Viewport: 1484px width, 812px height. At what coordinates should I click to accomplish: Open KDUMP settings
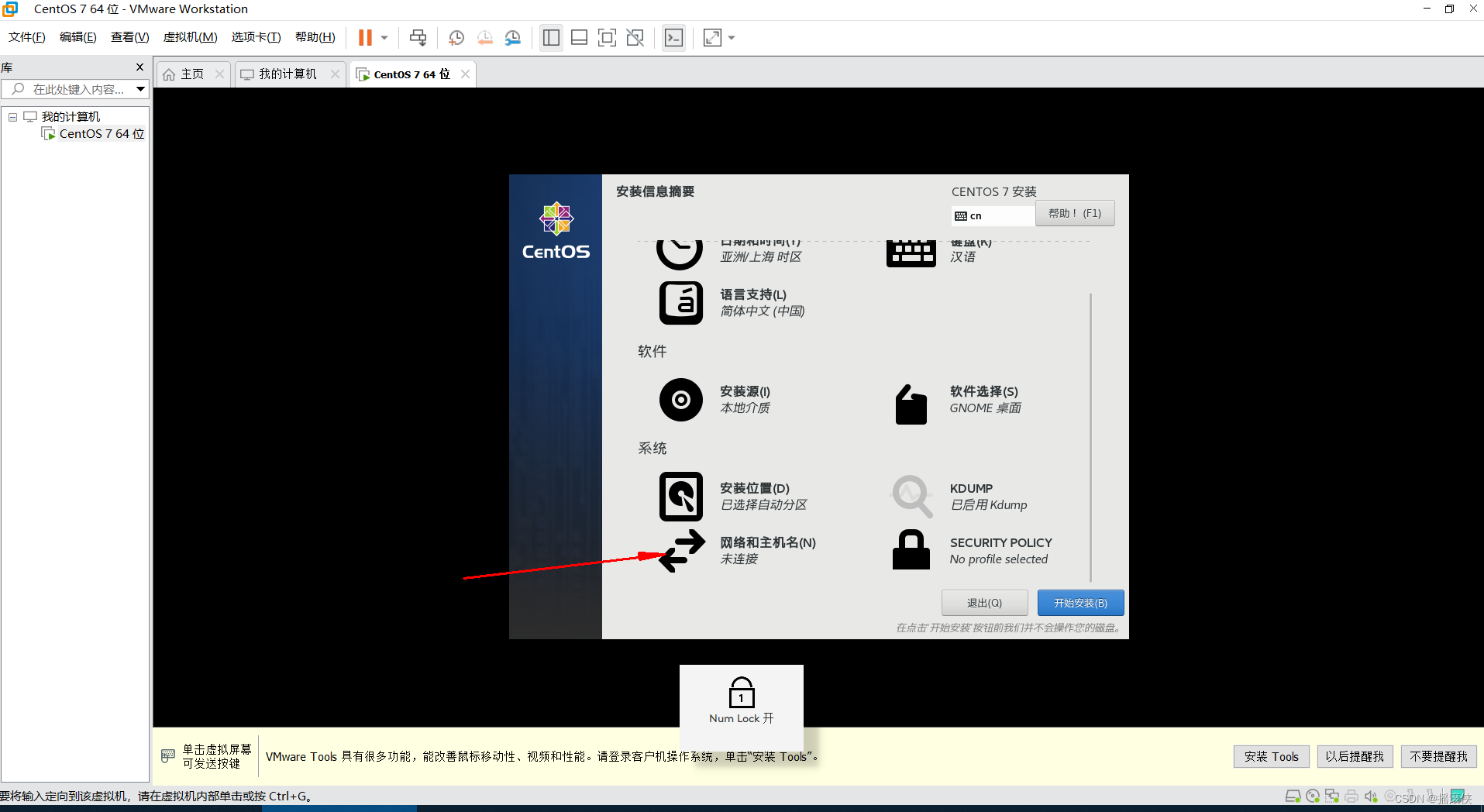tap(959, 497)
